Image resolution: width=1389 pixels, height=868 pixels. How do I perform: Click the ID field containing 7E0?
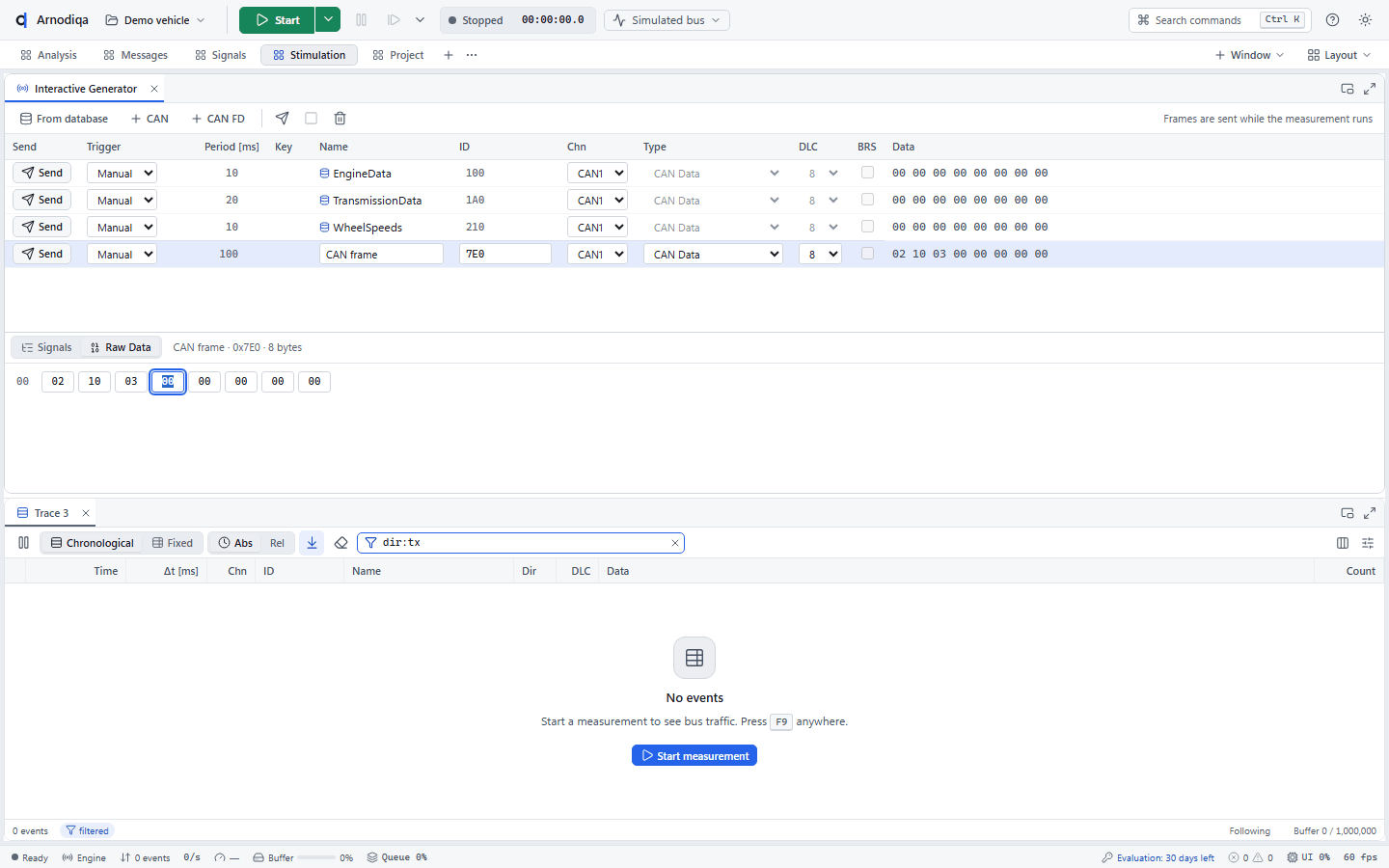coord(505,255)
